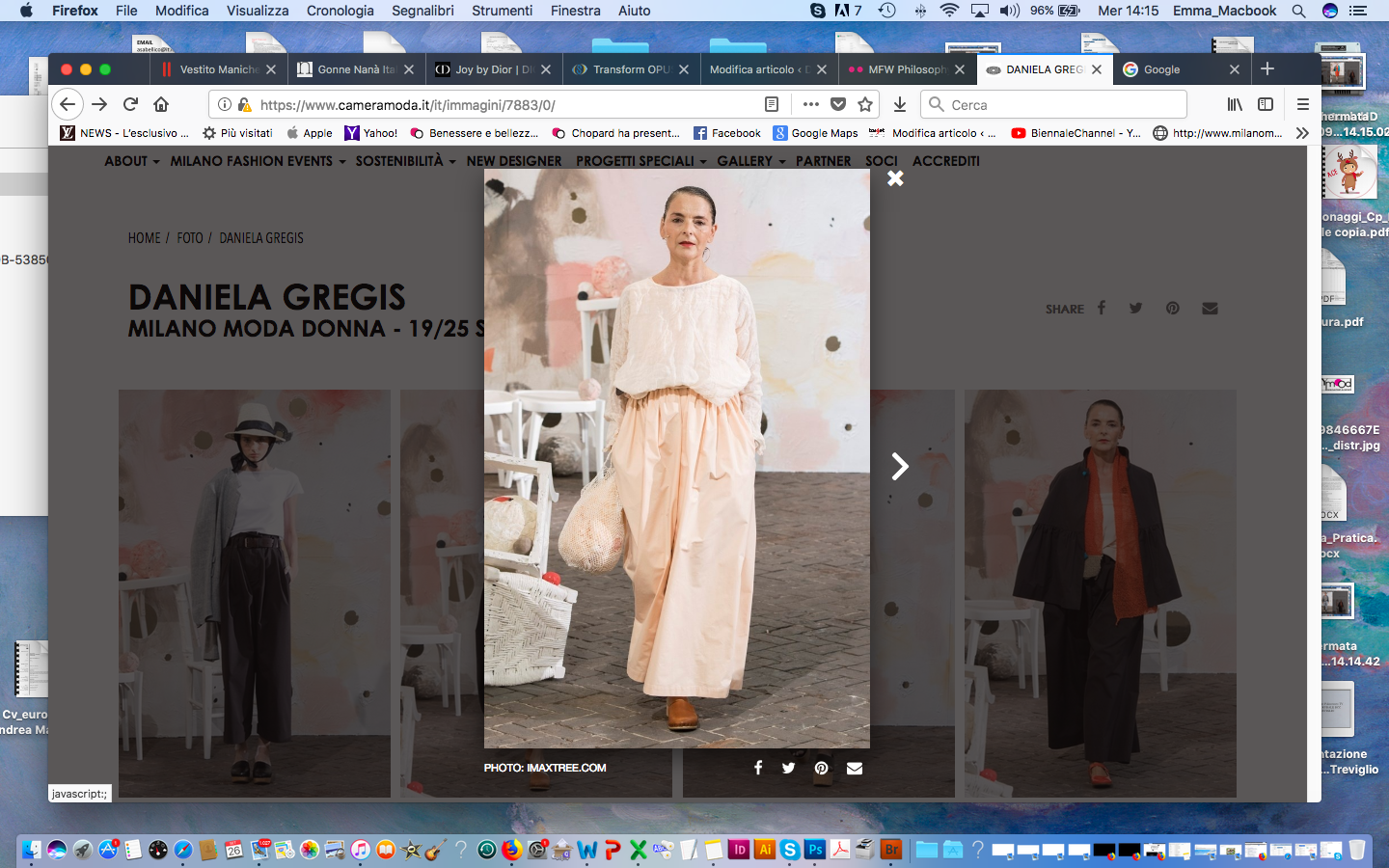This screenshot has width=1389, height=868.
Task: Open the Firefox Library menu
Action: [x=1235, y=104]
